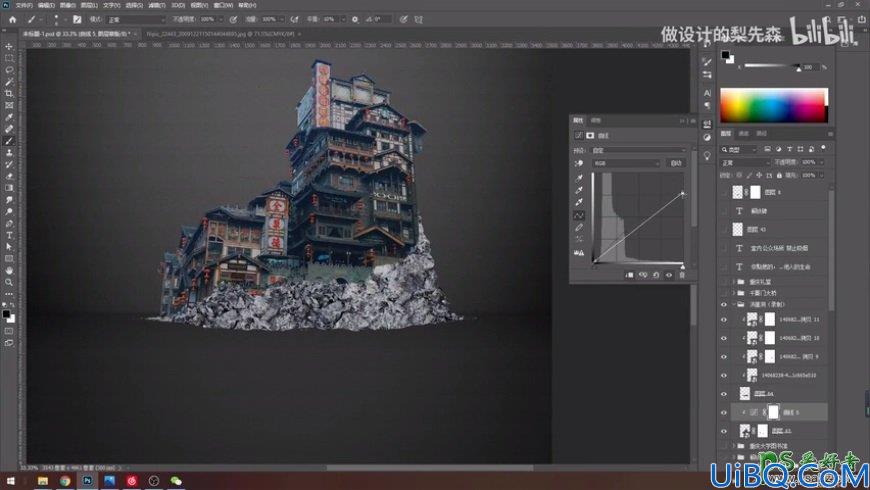Select the Eraser tool

[9, 176]
